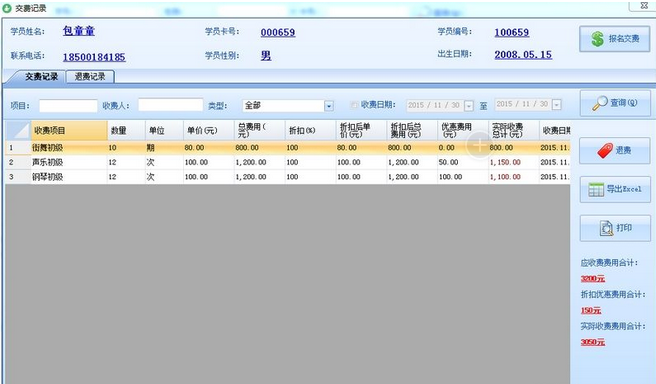Click the green app icon in title bar
Screen dimensions: 656x384
coord(7,8)
